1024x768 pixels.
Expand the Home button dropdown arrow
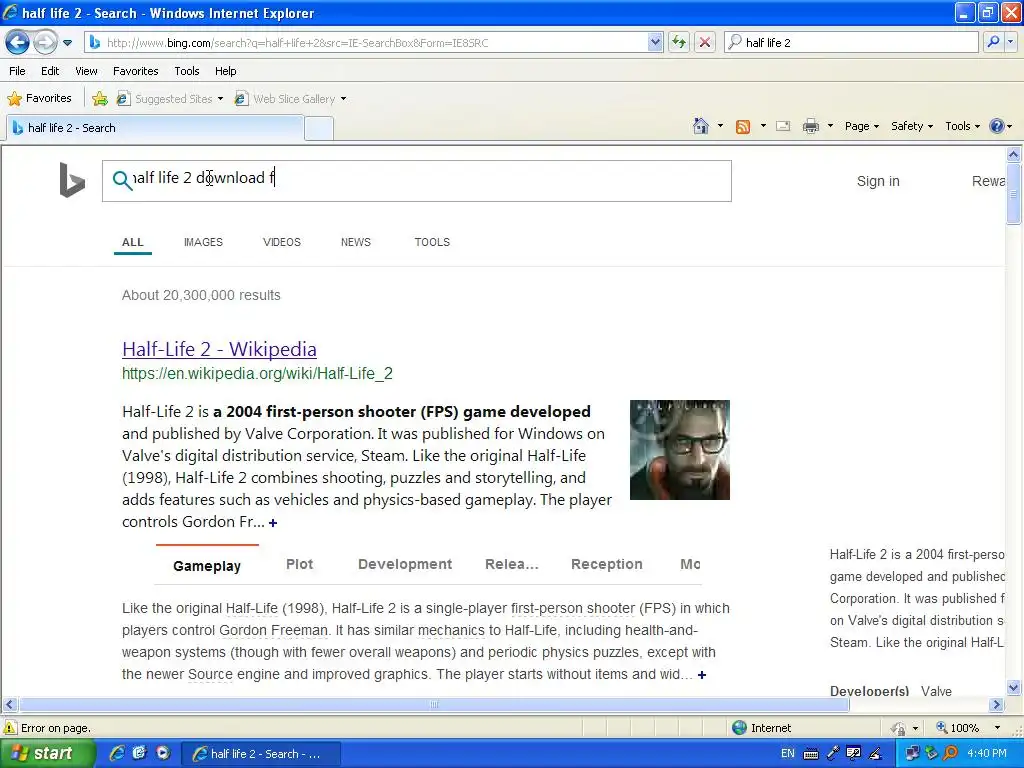720,126
